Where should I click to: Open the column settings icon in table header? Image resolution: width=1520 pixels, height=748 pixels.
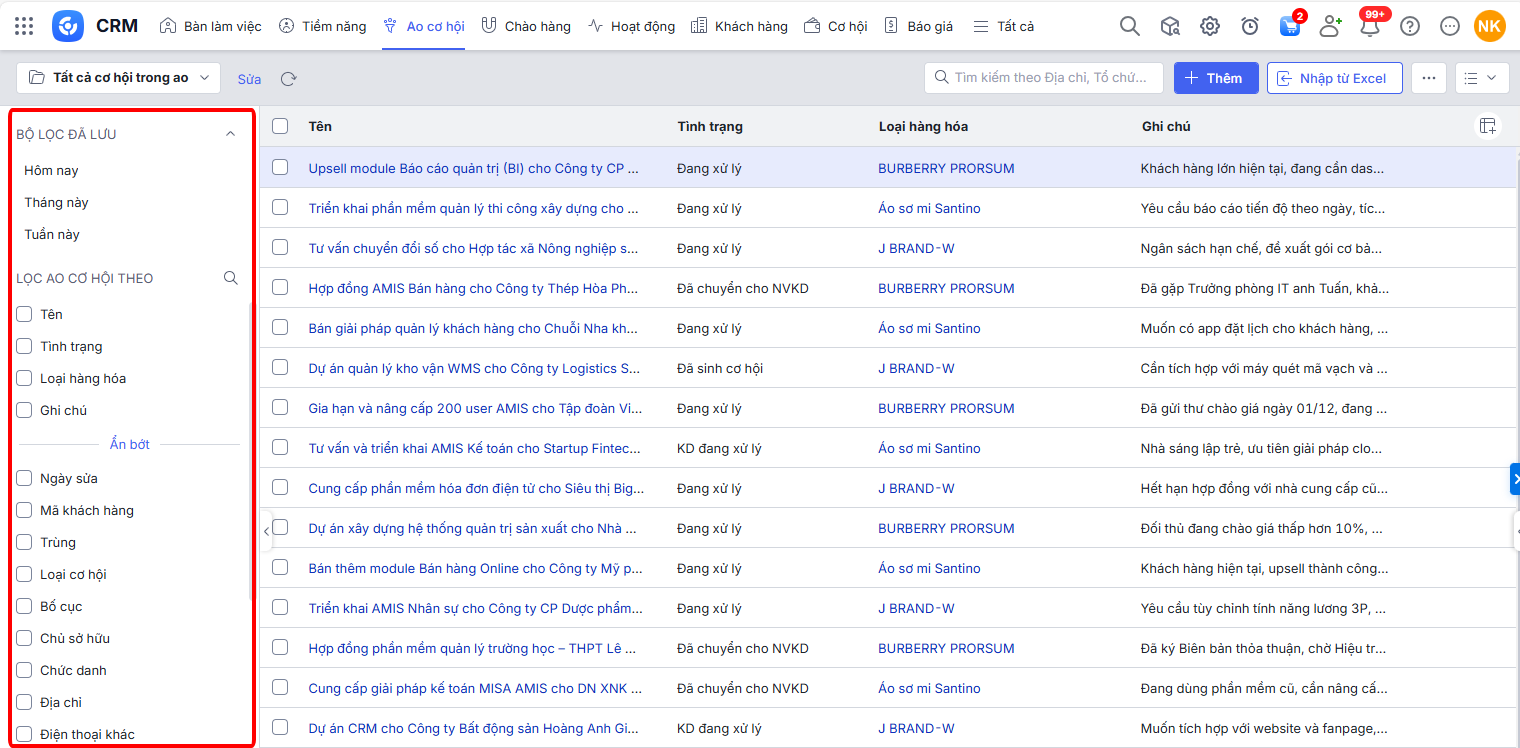(x=1488, y=126)
